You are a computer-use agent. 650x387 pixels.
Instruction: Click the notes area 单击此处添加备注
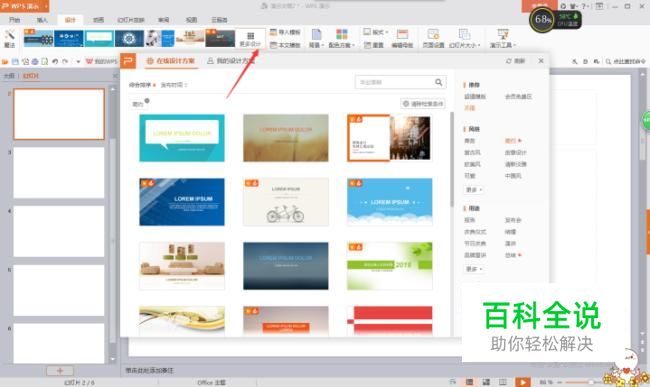[150, 370]
